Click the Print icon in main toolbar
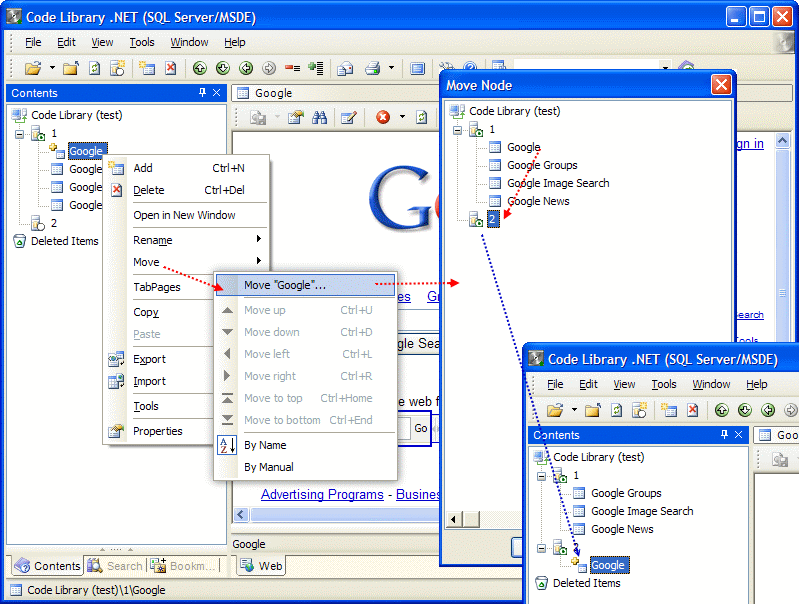 pyautogui.click(x=372, y=68)
